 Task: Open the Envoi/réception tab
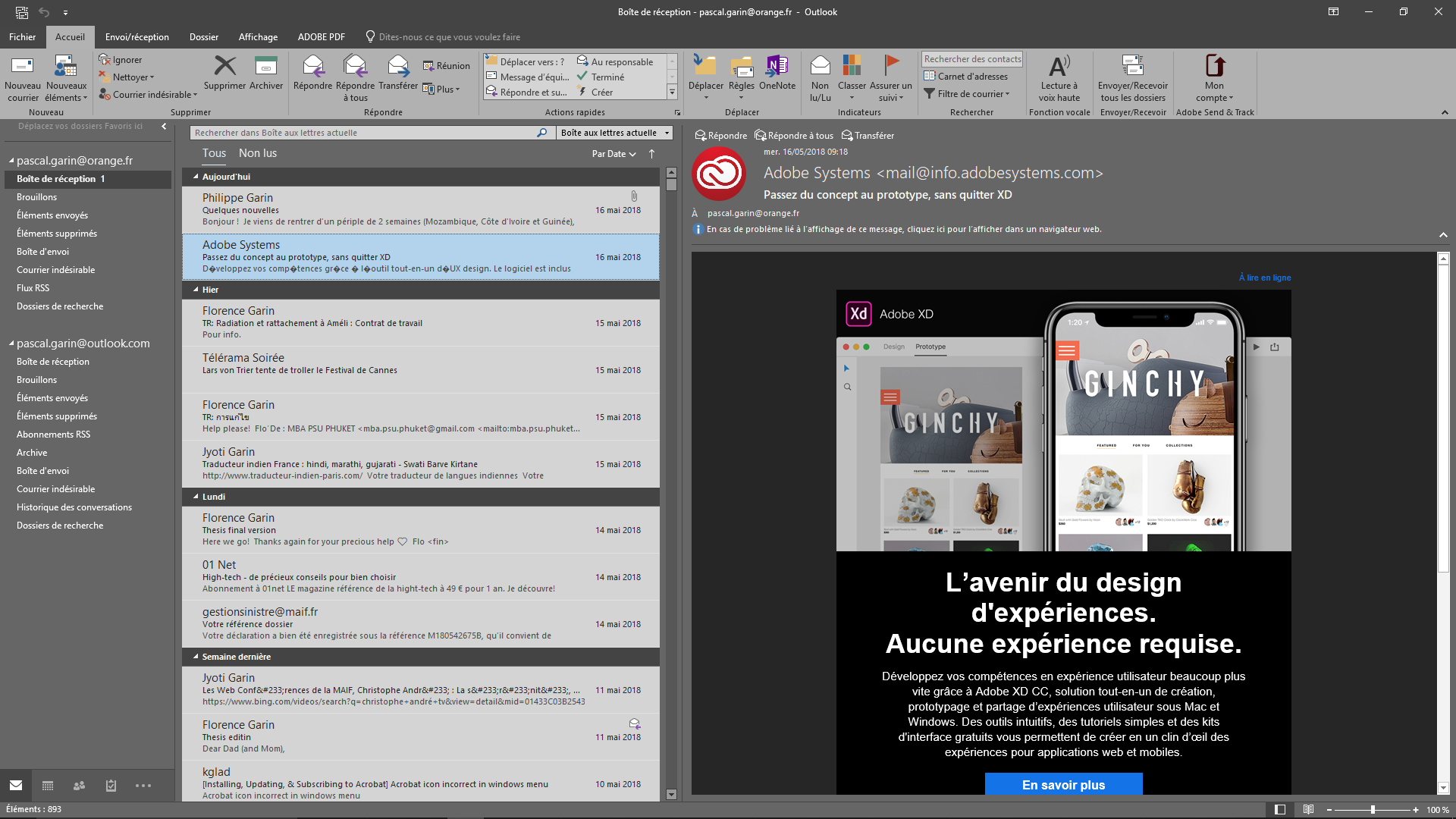(x=137, y=37)
